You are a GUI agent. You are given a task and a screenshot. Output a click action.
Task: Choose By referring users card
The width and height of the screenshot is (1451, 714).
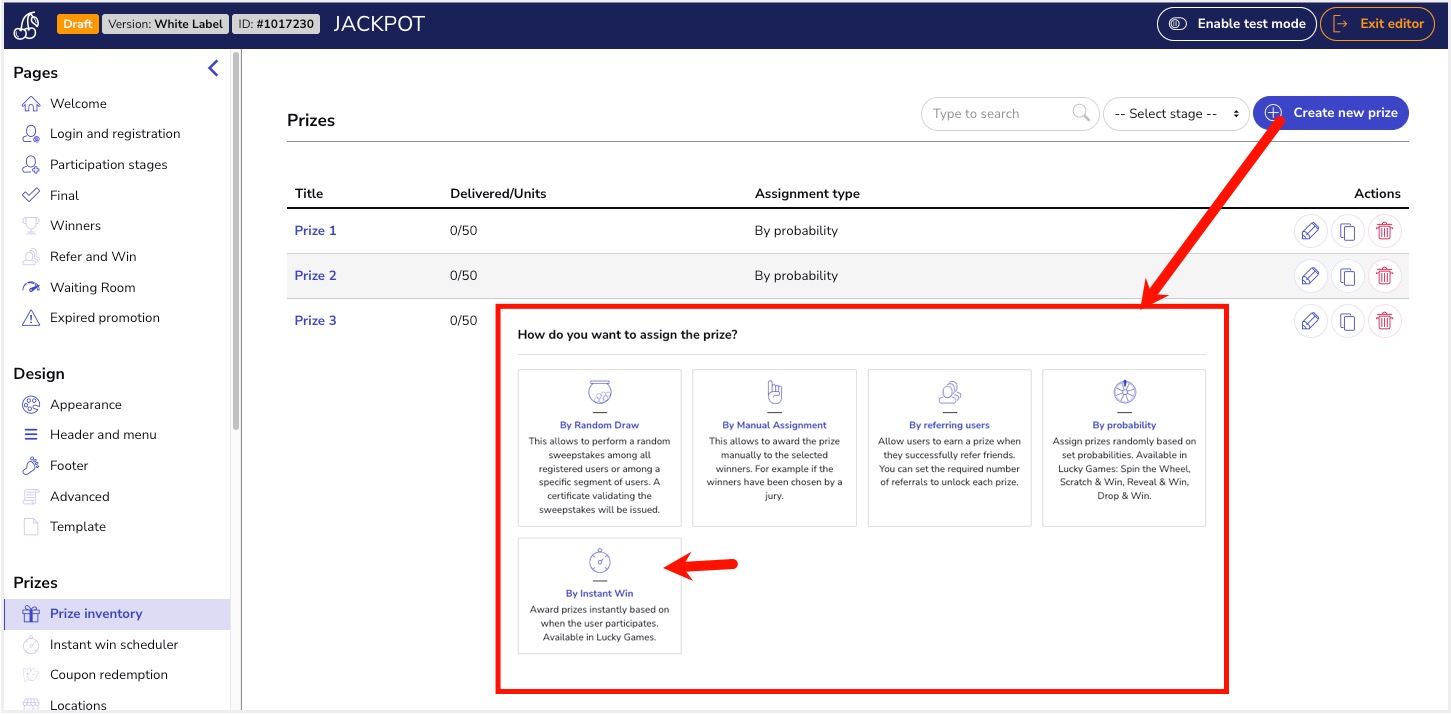949,448
